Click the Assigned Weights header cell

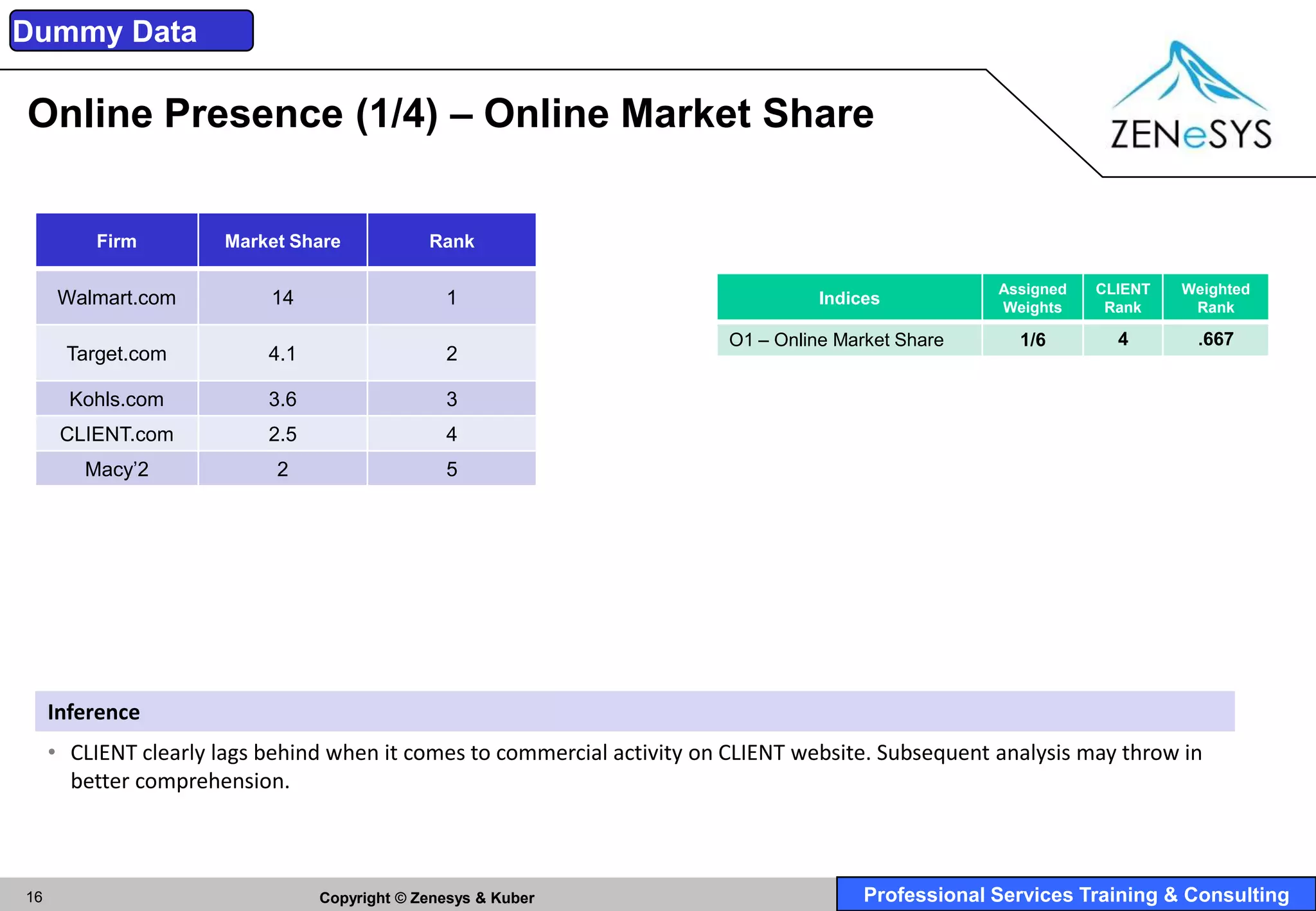pos(1032,297)
